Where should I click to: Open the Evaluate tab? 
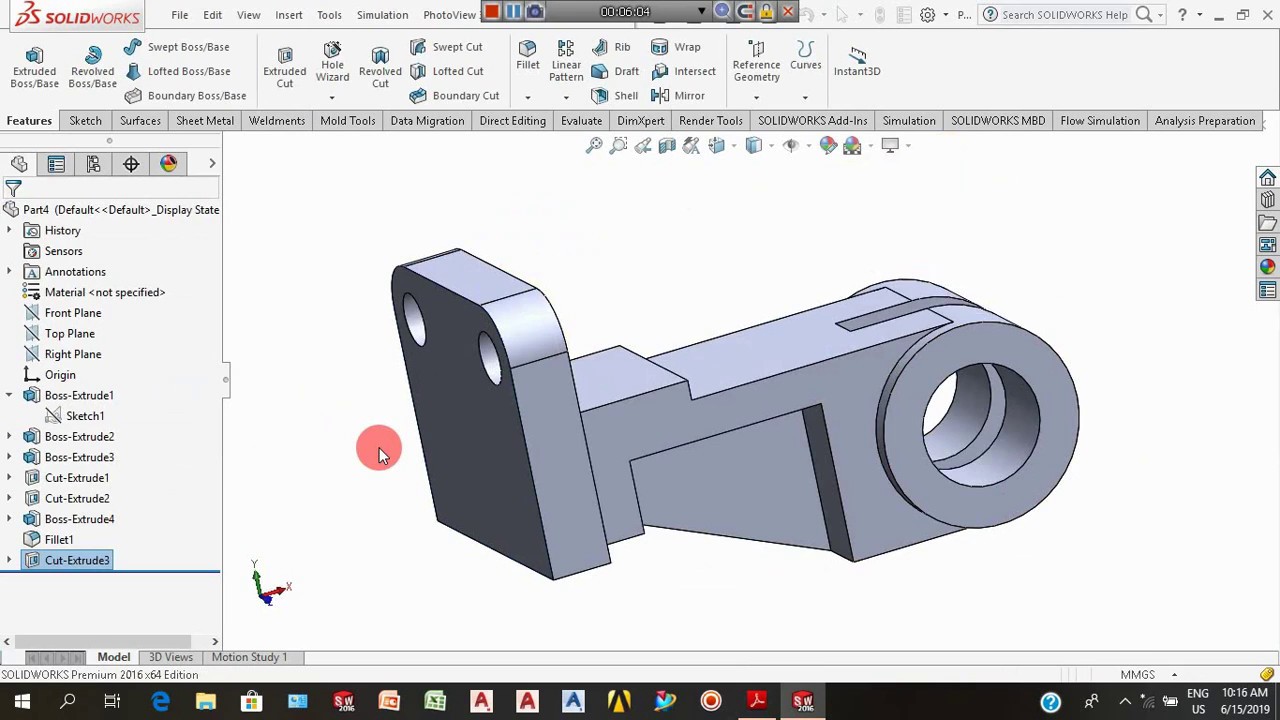pyautogui.click(x=581, y=121)
